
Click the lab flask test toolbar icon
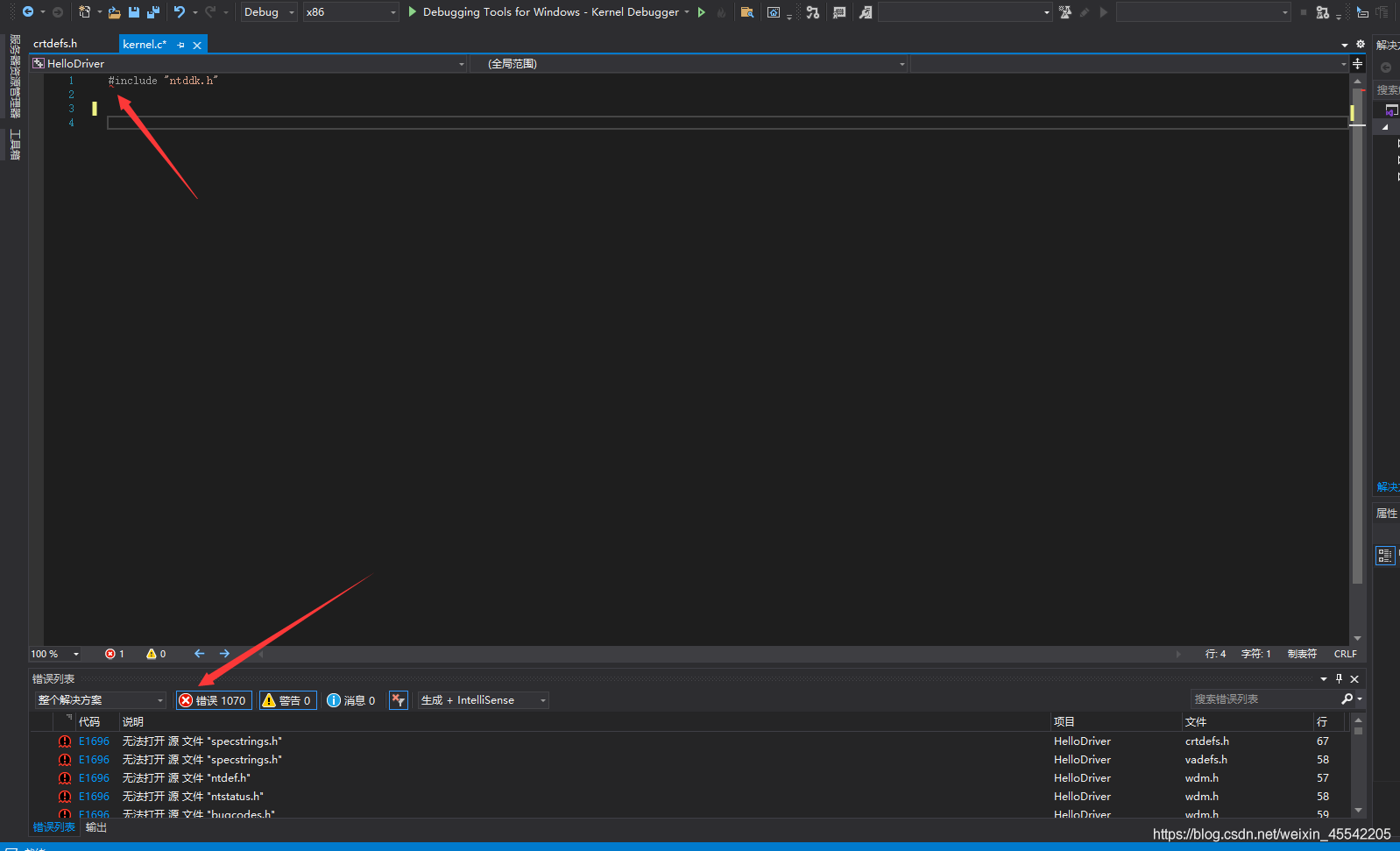pos(1065,12)
